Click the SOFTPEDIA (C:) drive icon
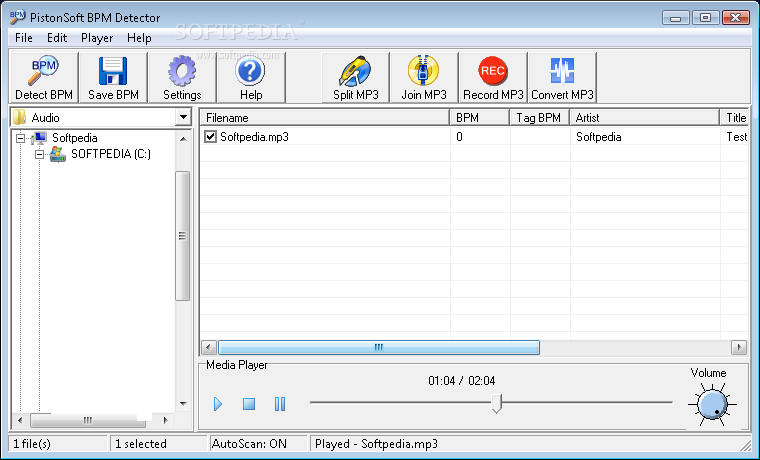 tap(58, 154)
